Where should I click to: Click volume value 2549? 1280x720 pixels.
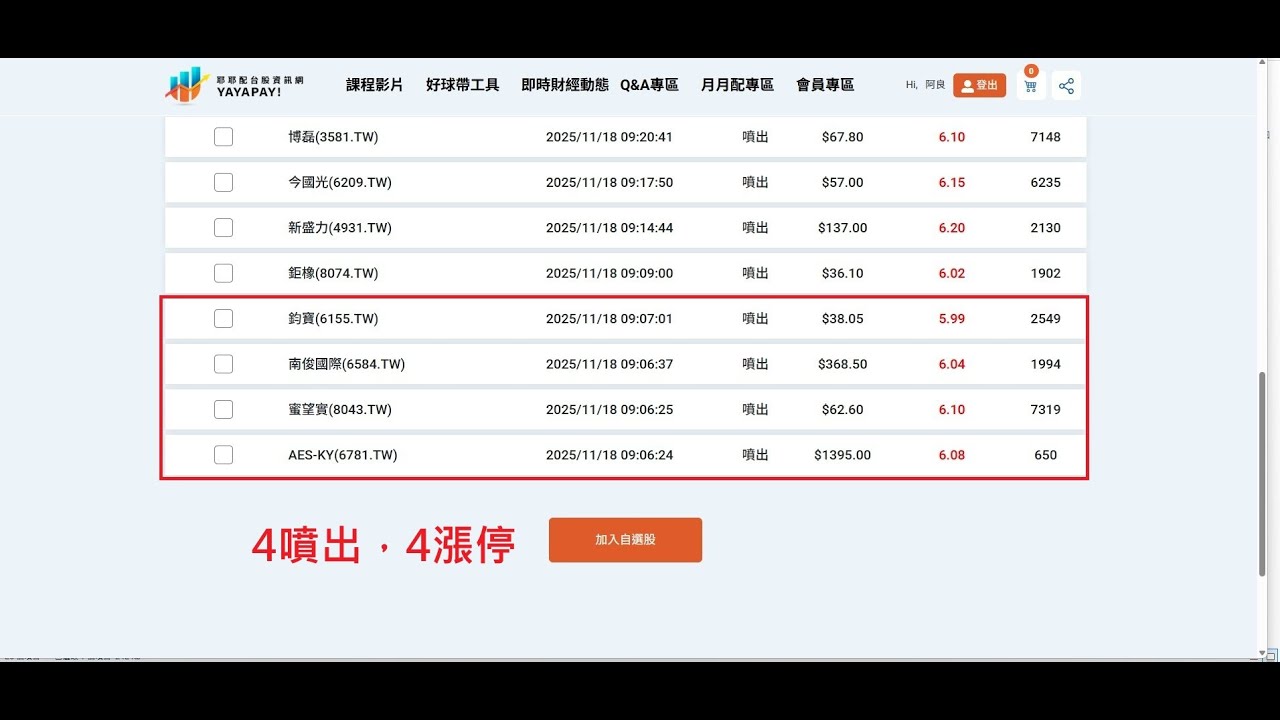(x=1045, y=319)
